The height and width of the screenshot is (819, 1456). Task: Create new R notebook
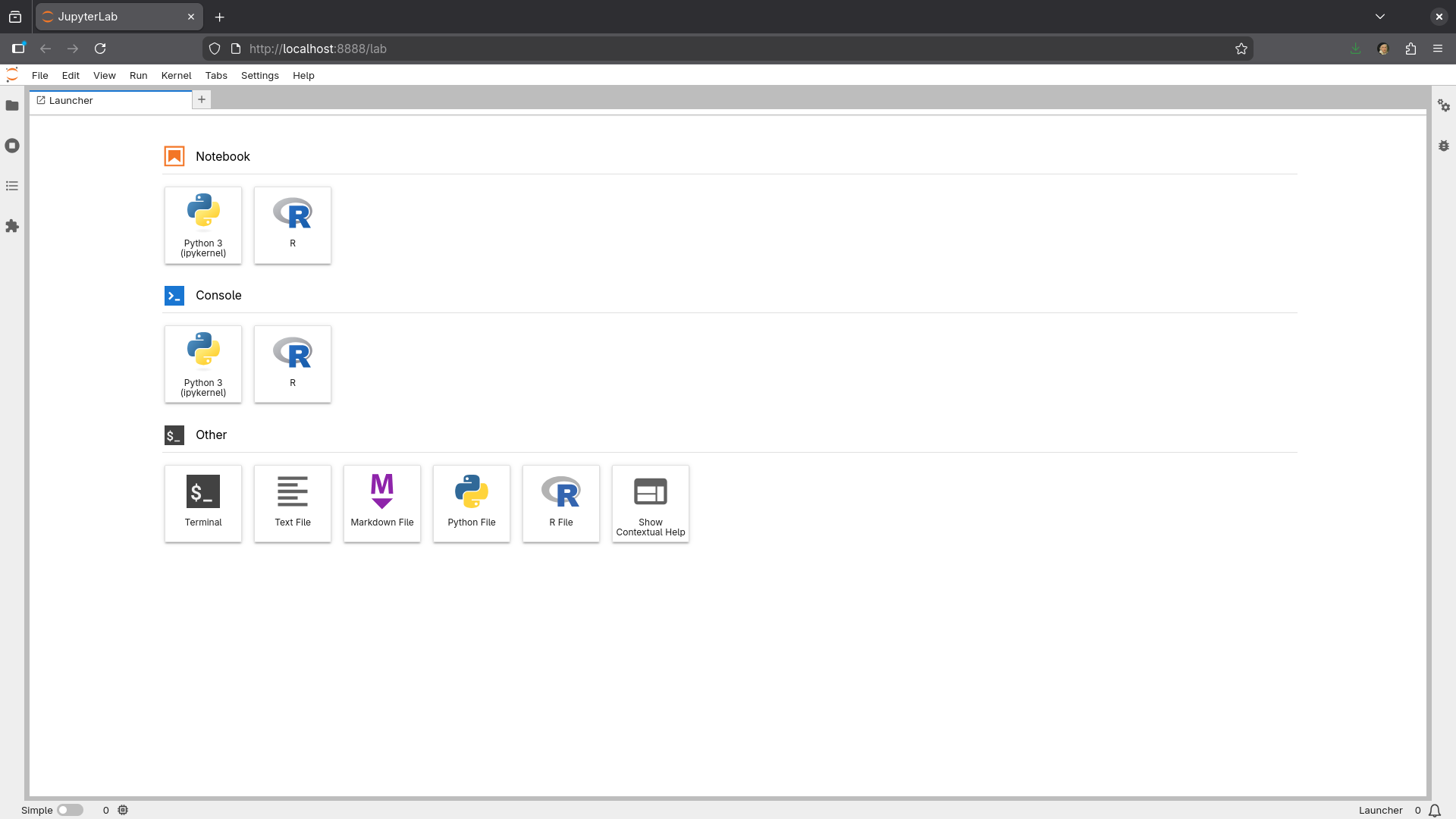click(293, 225)
